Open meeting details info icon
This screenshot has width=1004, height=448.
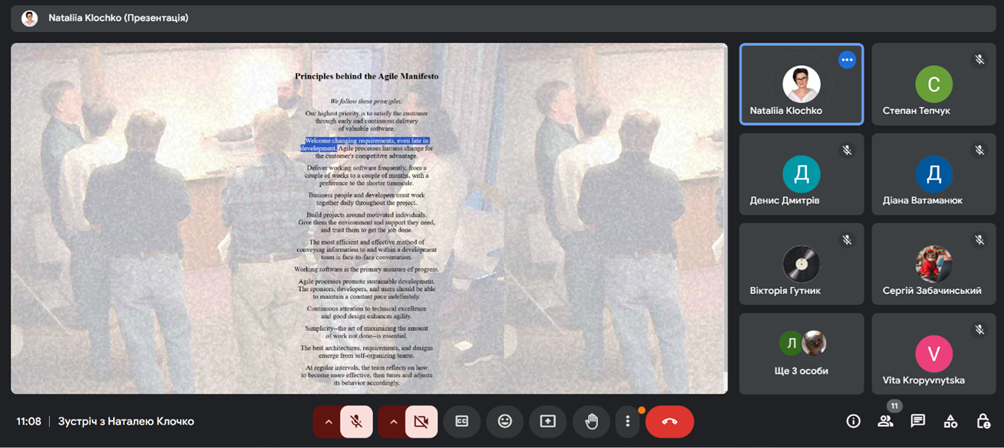(853, 421)
